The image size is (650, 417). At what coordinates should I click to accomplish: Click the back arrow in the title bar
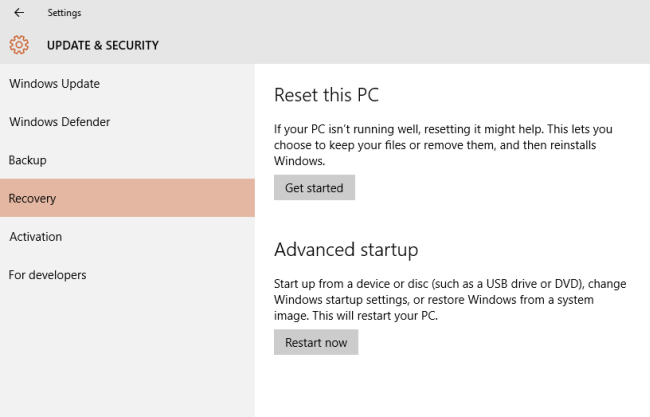(x=19, y=13)
